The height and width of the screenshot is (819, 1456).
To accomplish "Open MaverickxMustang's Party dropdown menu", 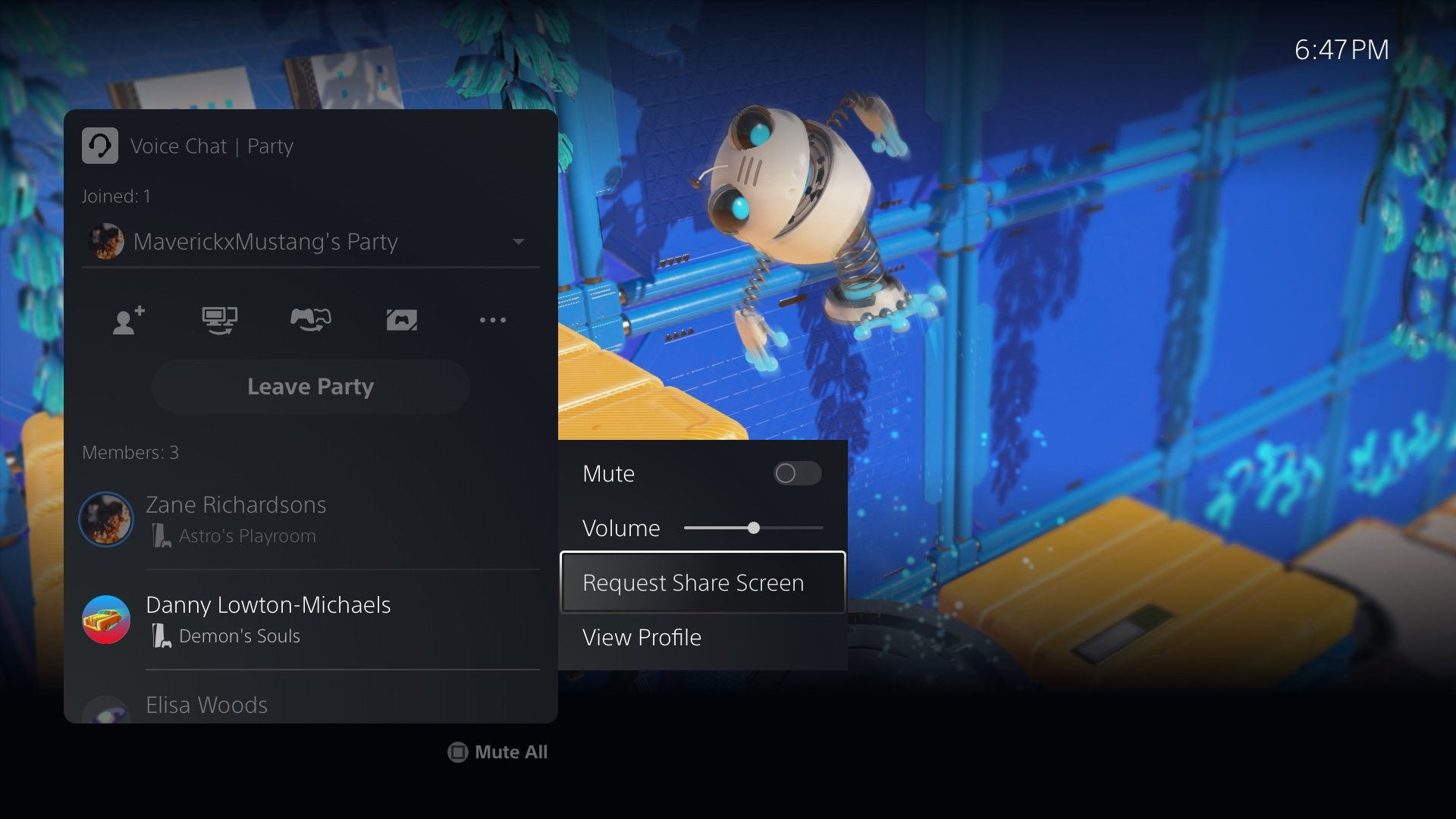I will click(x=517, y=243).
